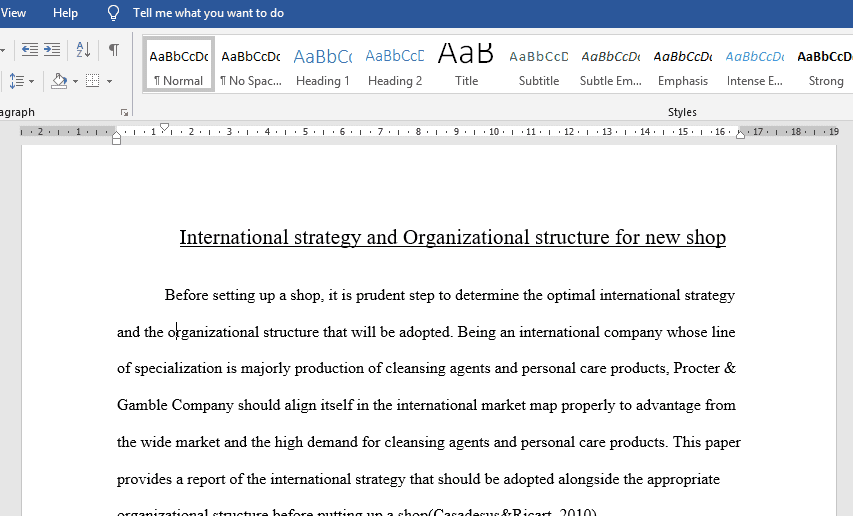Click the Borders icon
The height and width of the screenshot is (516, 853).
coord(93,81)
